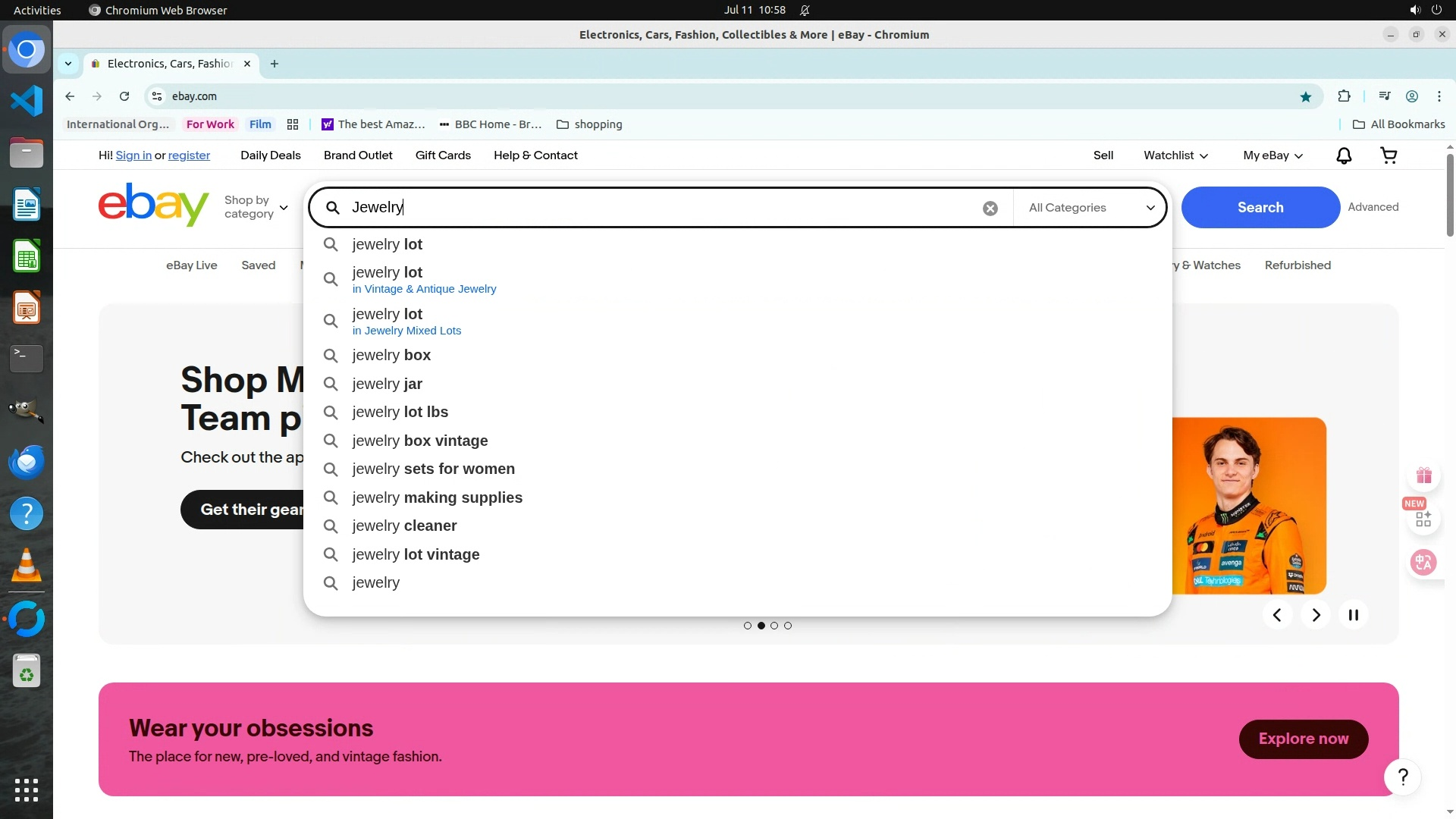This screenshot has width=1456, height=819.
Task: Open the eBay notifications bell
Action: [1343, 155]
